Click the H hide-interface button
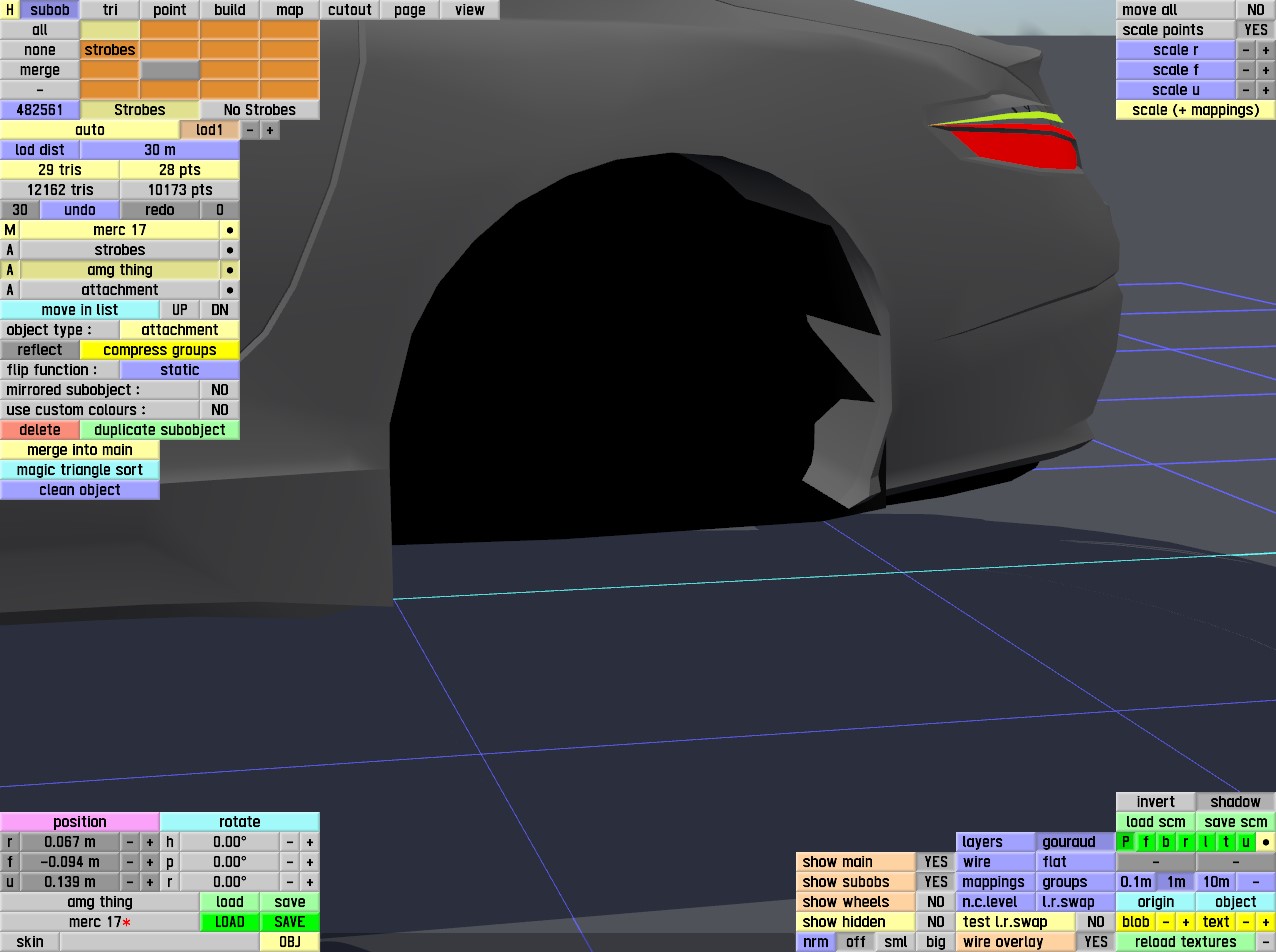The width and height of the screenshot is (1276, 952). [x=10, y=10]
